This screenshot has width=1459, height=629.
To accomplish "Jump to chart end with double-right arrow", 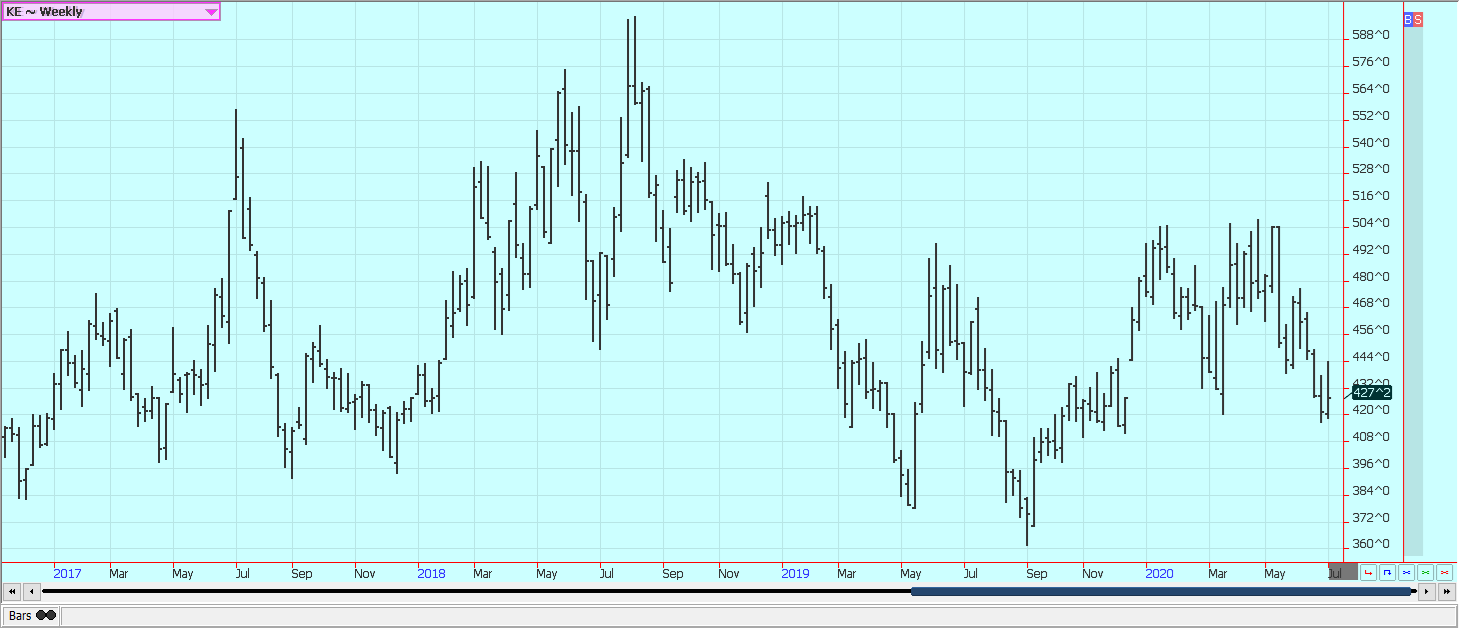I will pos(1447,592).
